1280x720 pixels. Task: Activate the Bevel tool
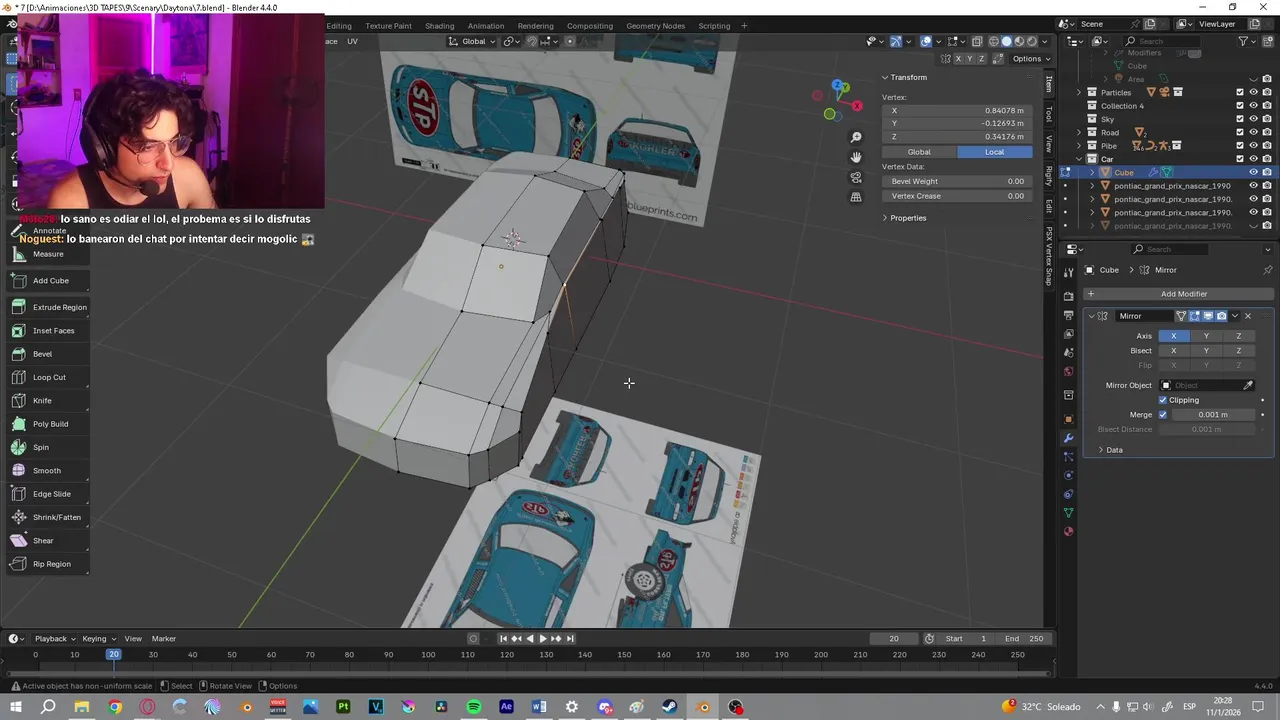pos(48,354)
